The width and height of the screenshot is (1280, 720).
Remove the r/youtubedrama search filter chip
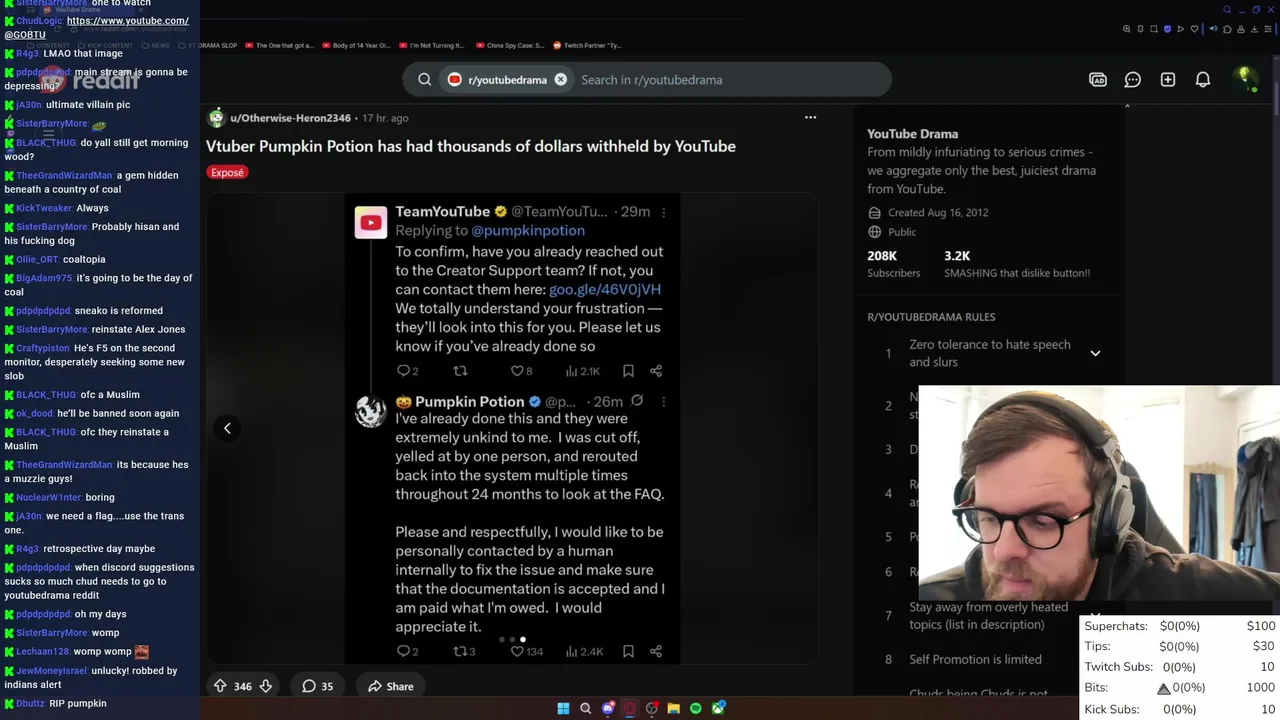560,80
